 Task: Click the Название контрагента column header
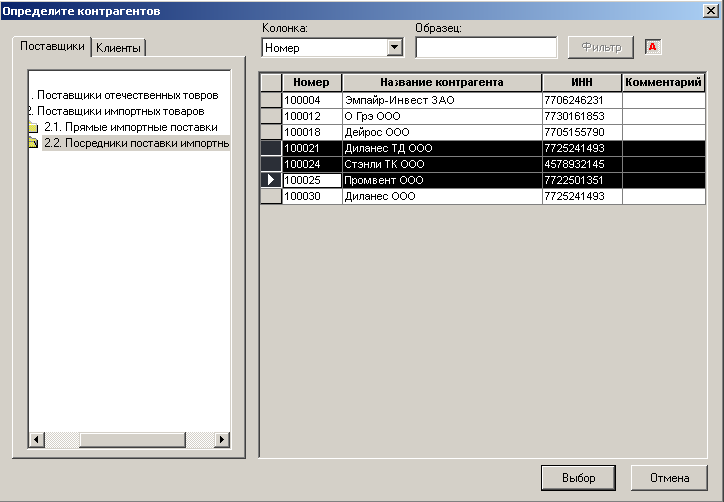pyautogui.click(x=442, y=82)
